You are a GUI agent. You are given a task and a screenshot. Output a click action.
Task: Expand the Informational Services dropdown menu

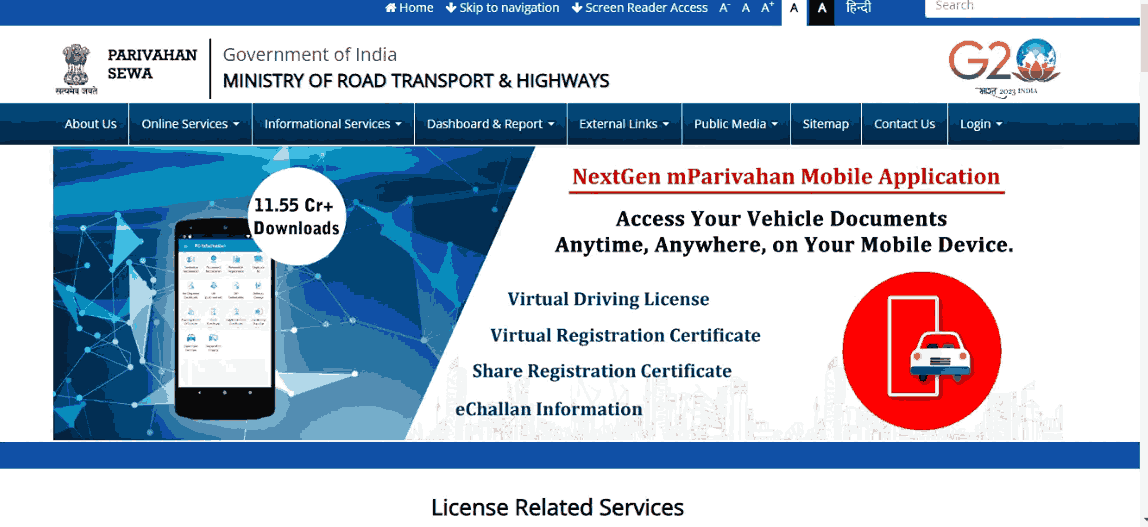(x=333, y=124)
